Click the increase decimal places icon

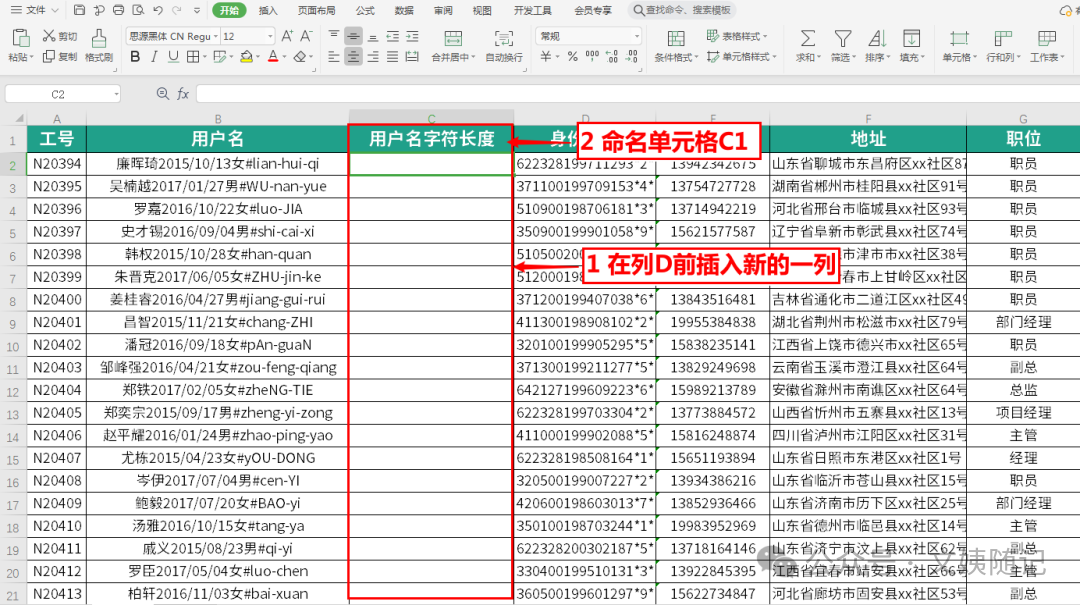click(x=612, y=57)
